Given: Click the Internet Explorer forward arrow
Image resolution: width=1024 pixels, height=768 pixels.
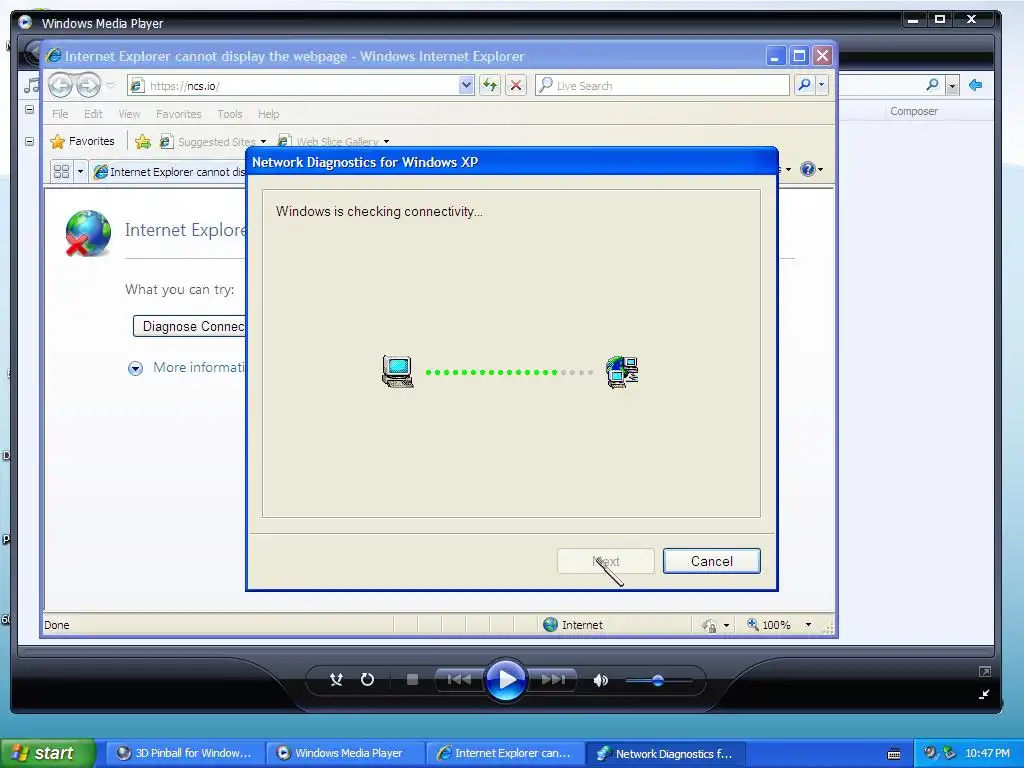Looking at the screenshot, I should [x=88, y=85].
